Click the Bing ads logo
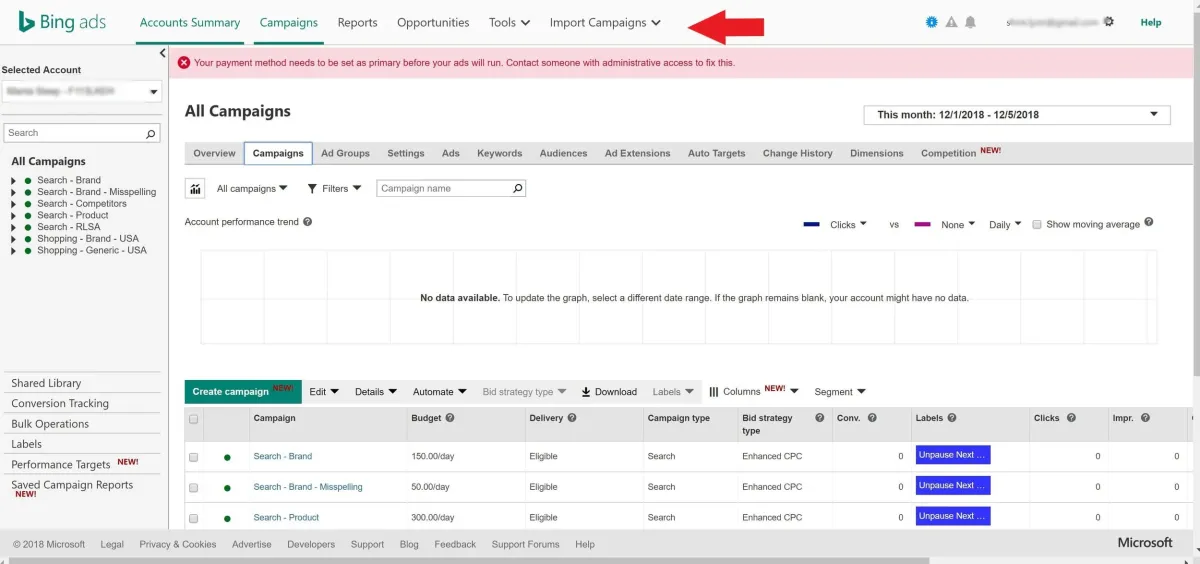This screenshot has width=1200, height=564. [x=60, y=22]
